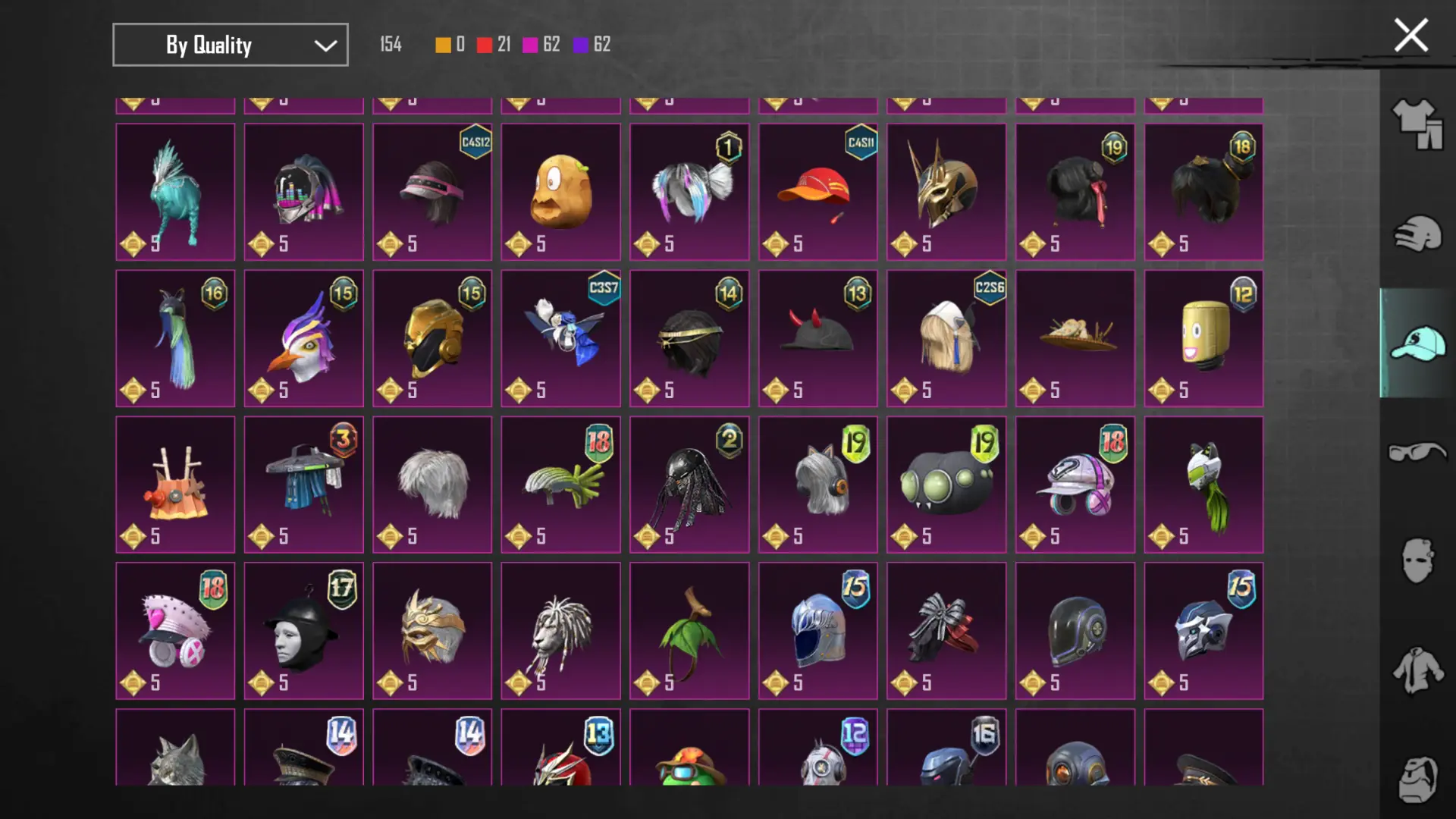Select the black hat with red horns
The width and height of the screenshot is (1456, 819).
click(818, 338)
